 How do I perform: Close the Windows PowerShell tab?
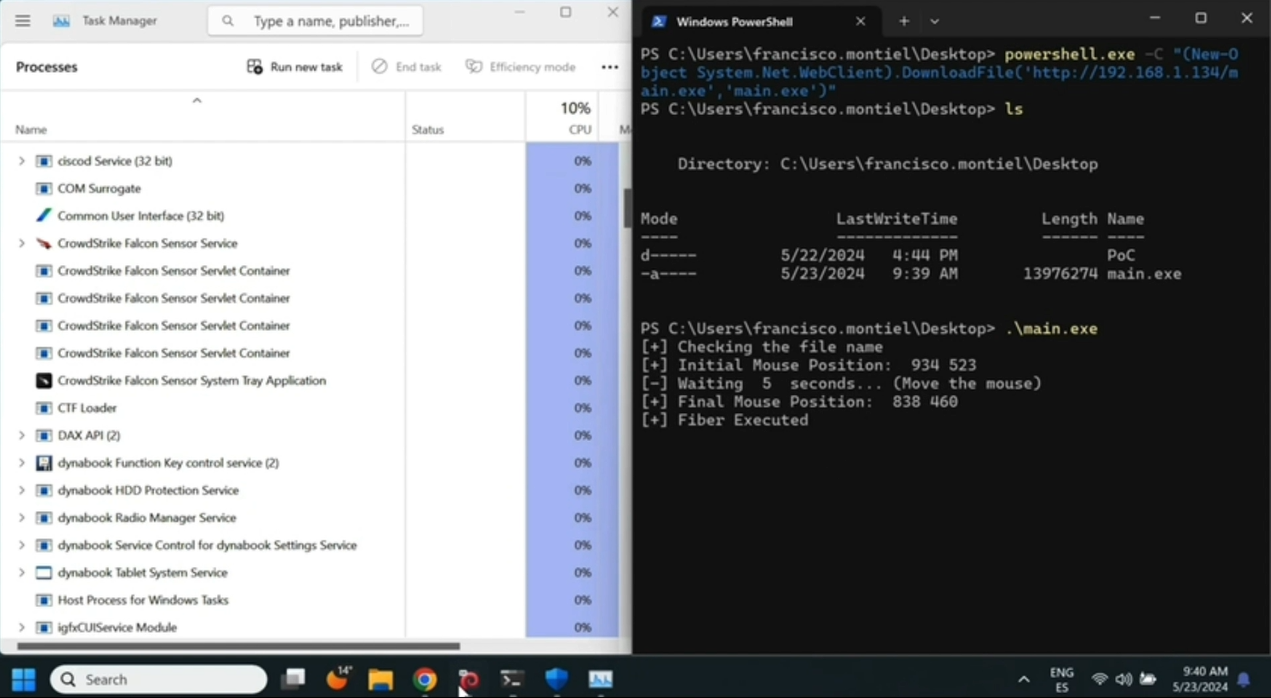(860, 21)
